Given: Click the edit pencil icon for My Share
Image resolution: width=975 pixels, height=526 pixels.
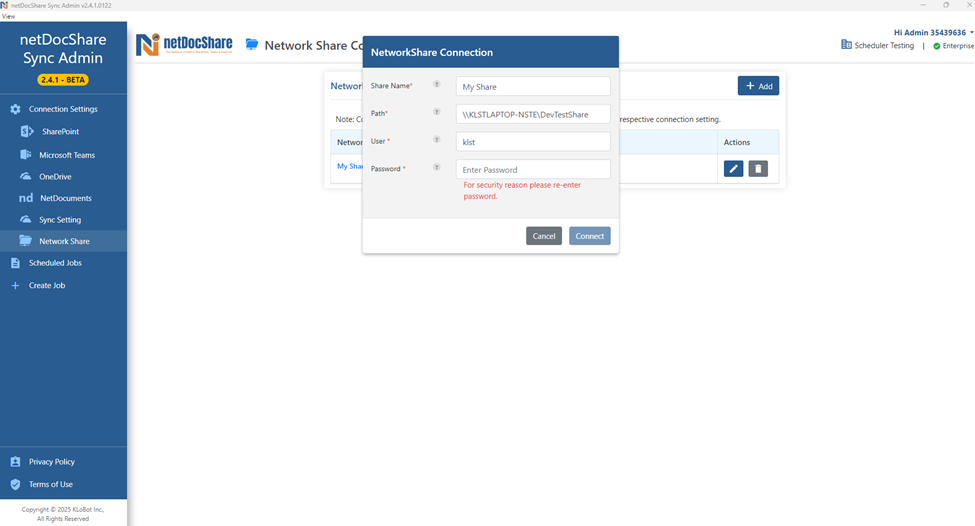Looking at the screenshot, I should pos(733,168).
